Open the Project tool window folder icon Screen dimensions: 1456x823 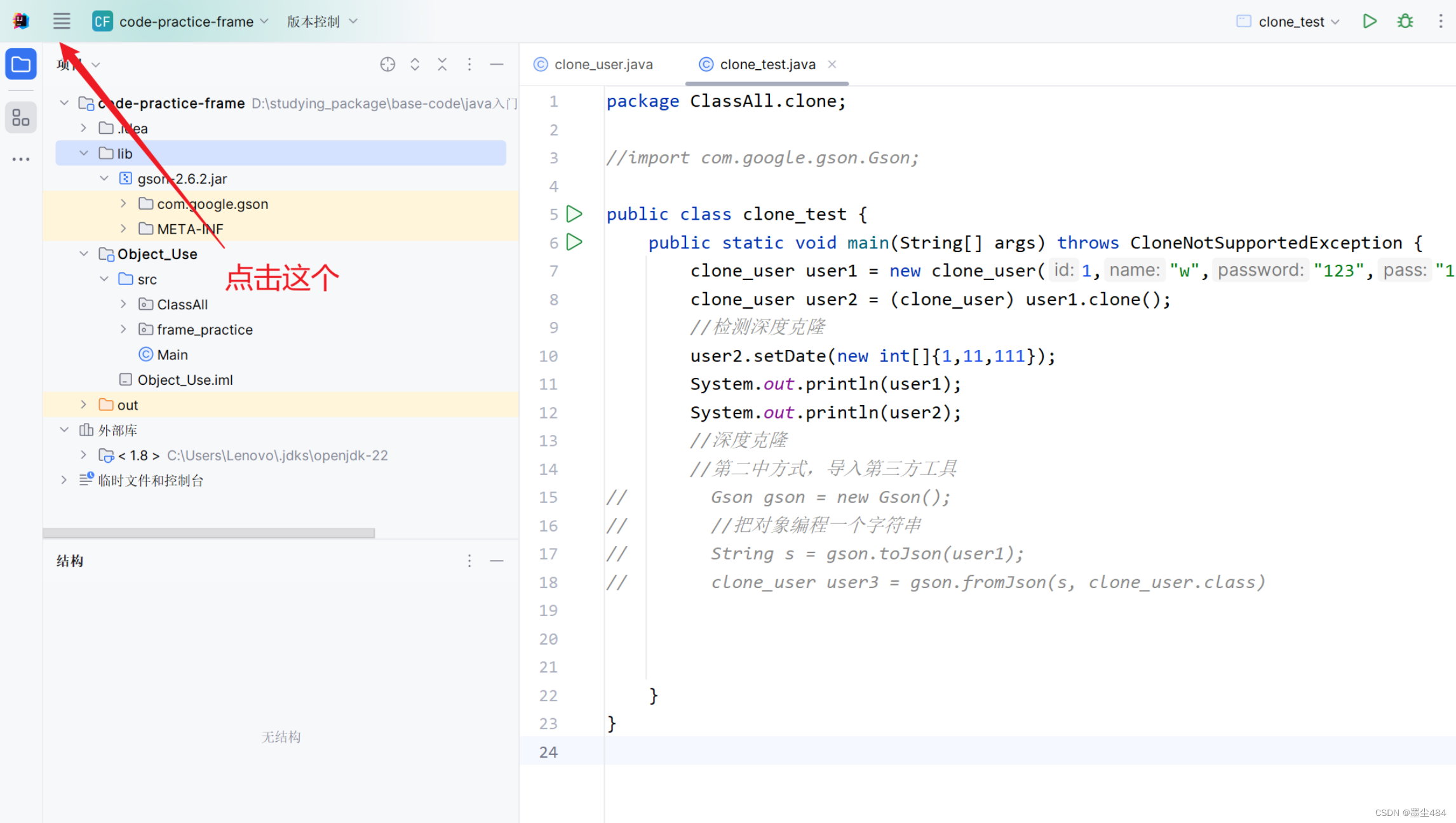[21, 64]
